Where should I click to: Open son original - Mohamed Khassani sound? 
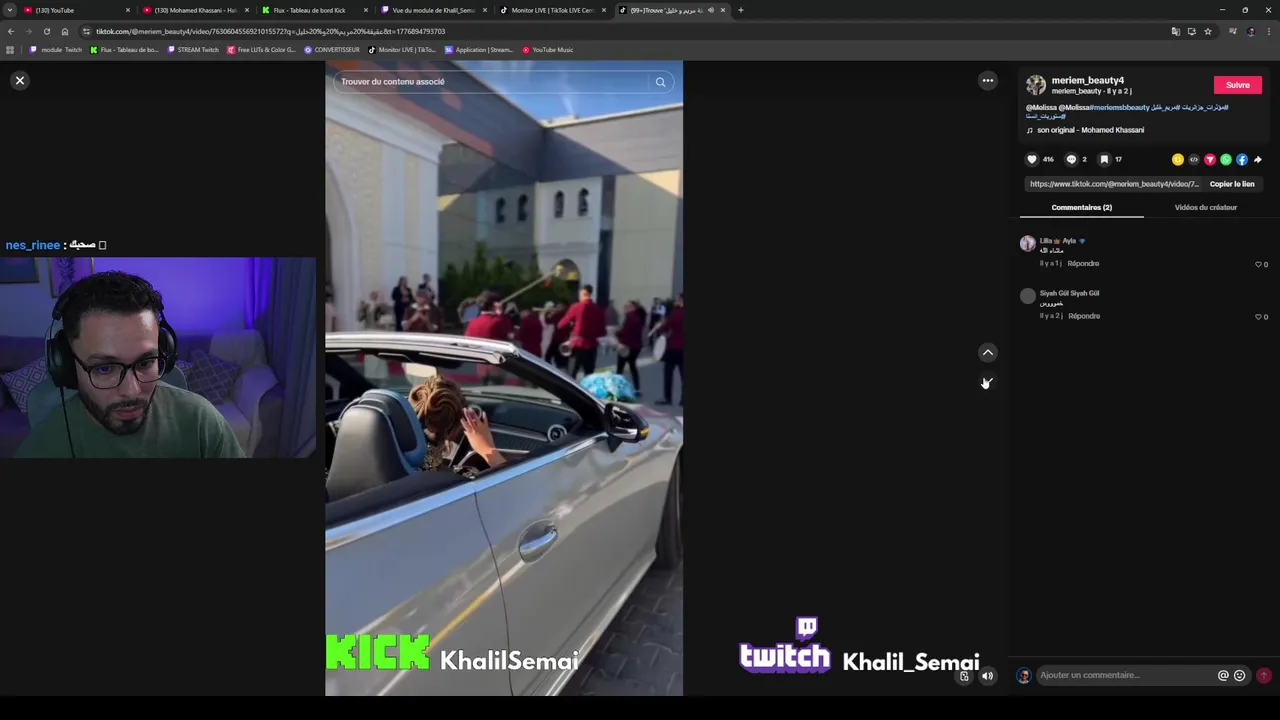[x=1090, y=130]
